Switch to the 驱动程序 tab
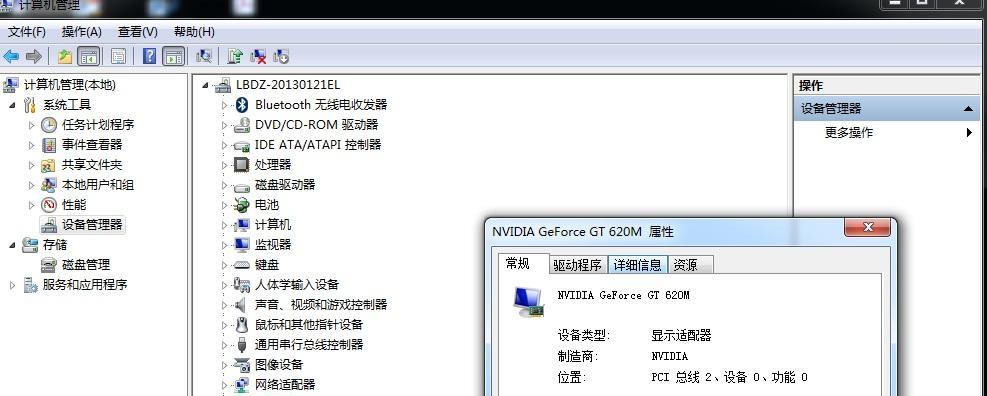 pos(578,265)
